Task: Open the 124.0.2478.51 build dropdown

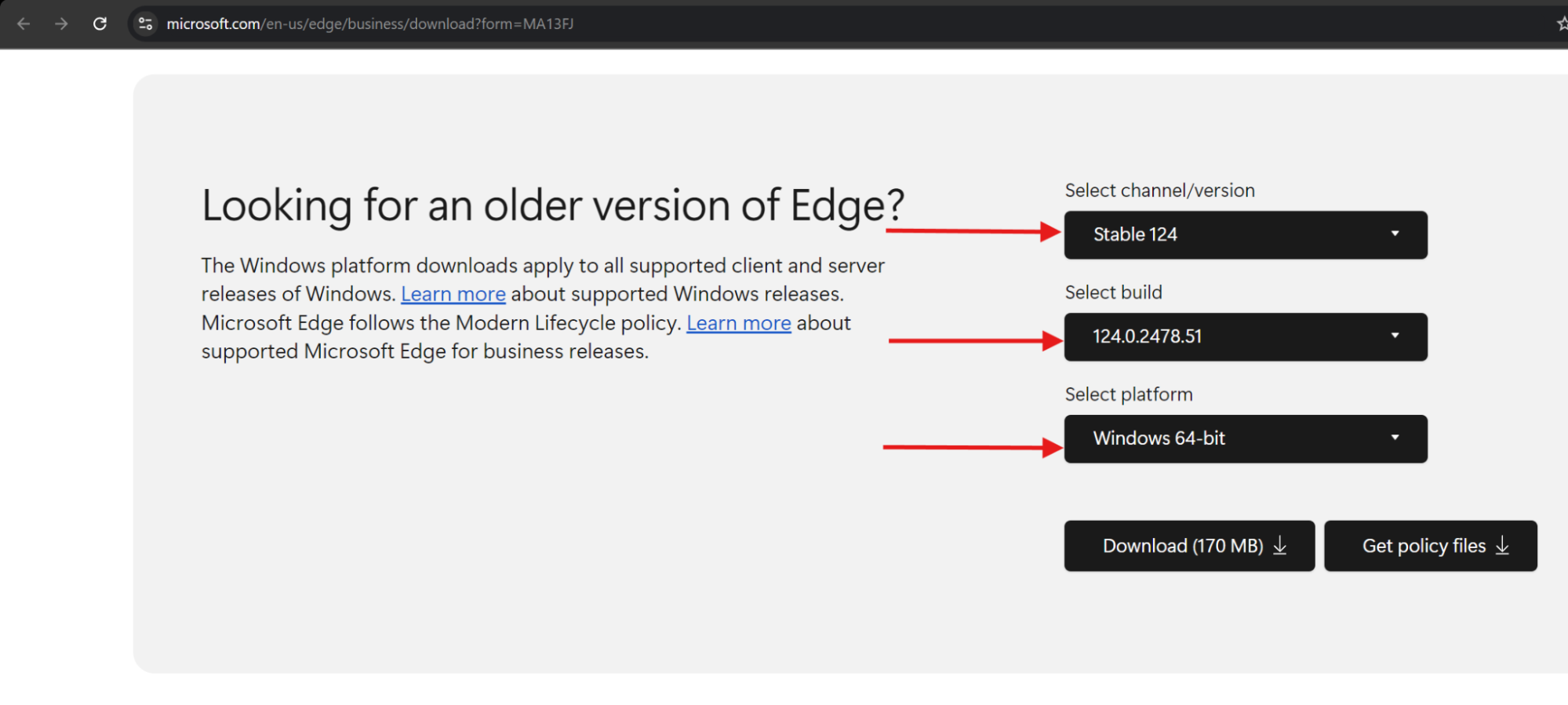Action: 1246,336
